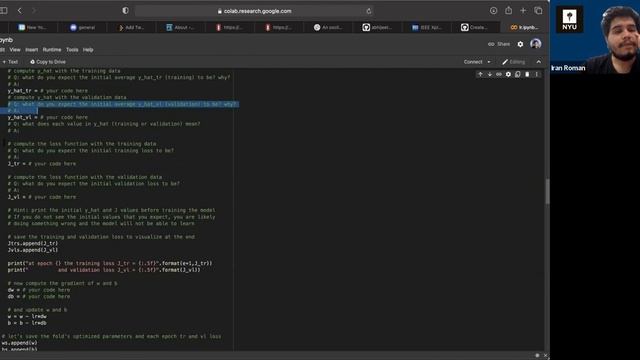
Task: Focus the colab.research.google.com address bar
Action: pyautogui.click(x=253, y=11)
